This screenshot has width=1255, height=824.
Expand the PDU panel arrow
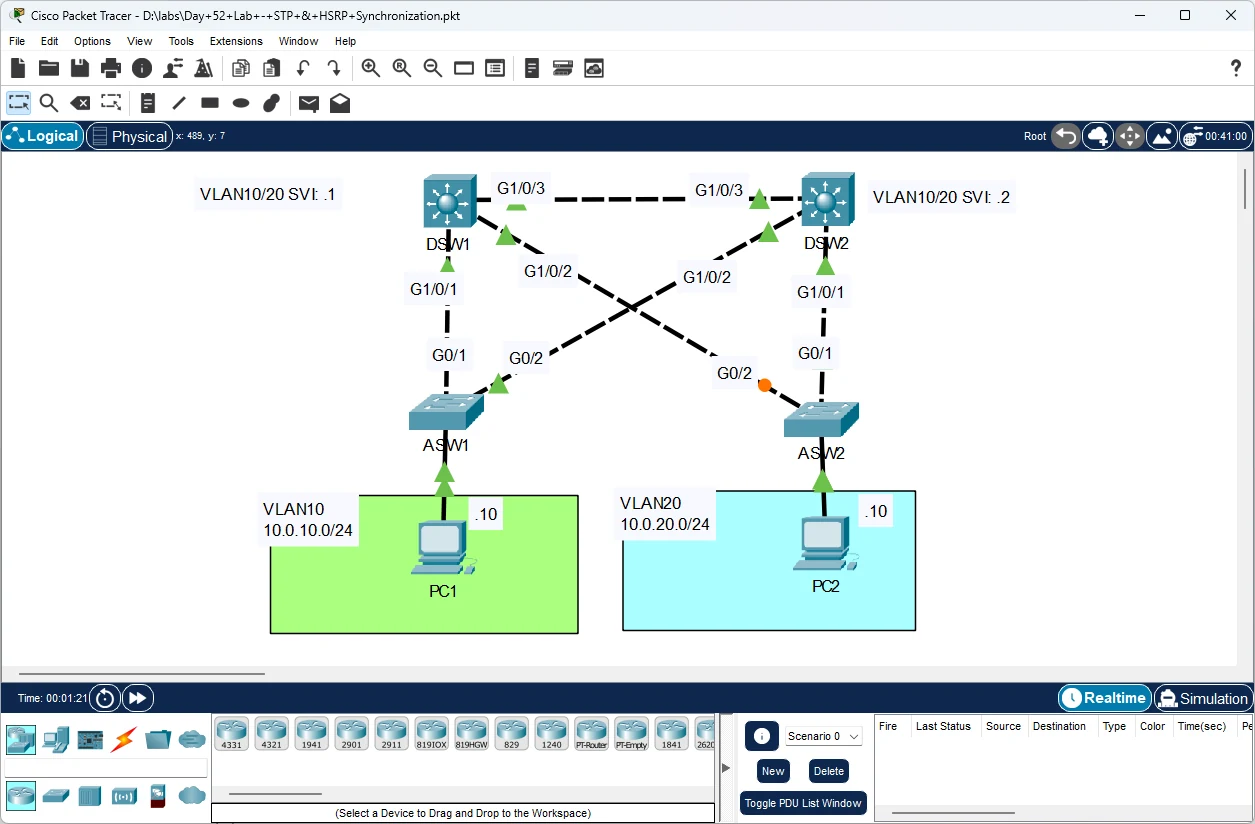click(x=726, y=767)
